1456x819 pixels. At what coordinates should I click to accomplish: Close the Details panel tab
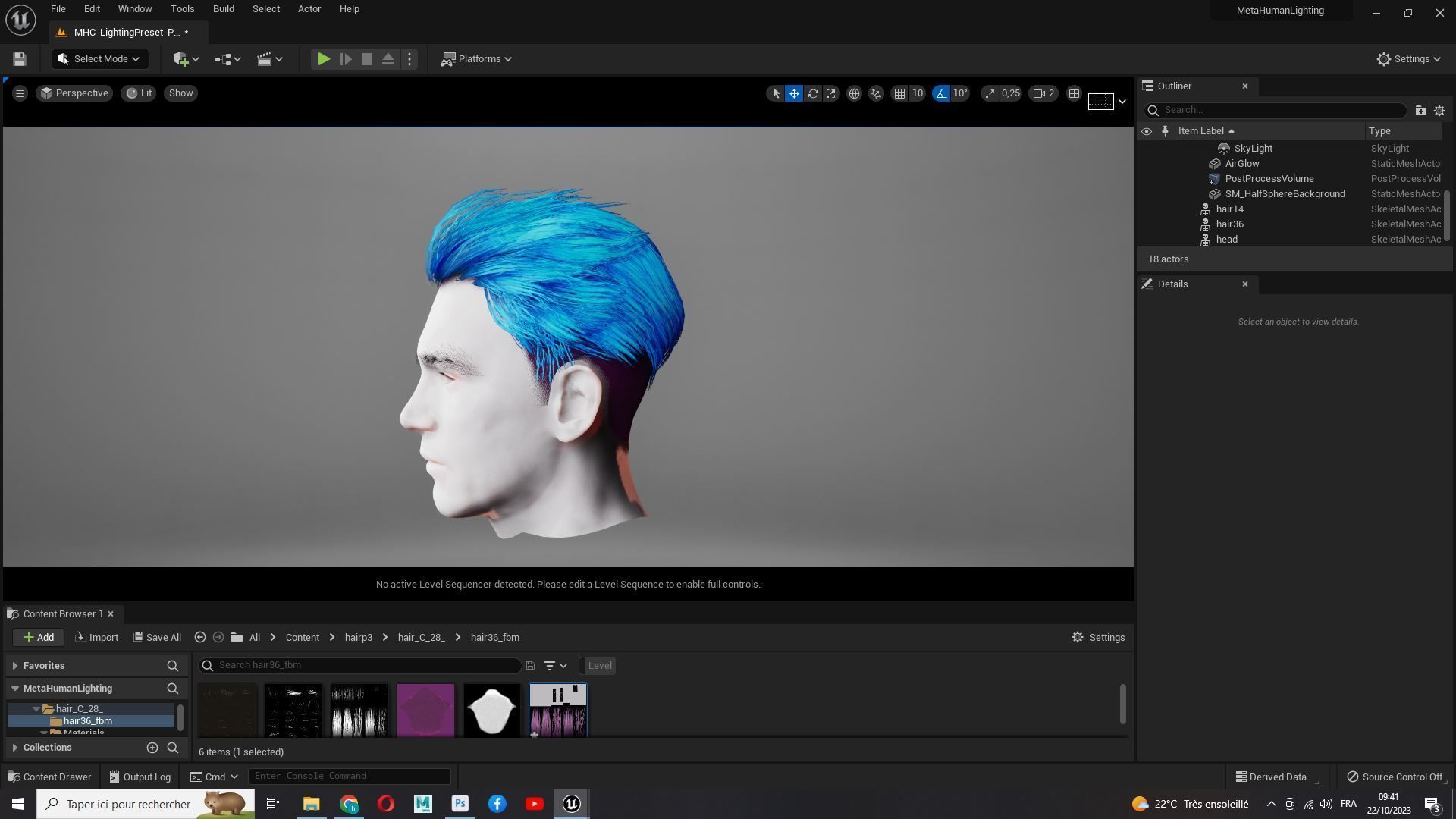(1244, 284)
